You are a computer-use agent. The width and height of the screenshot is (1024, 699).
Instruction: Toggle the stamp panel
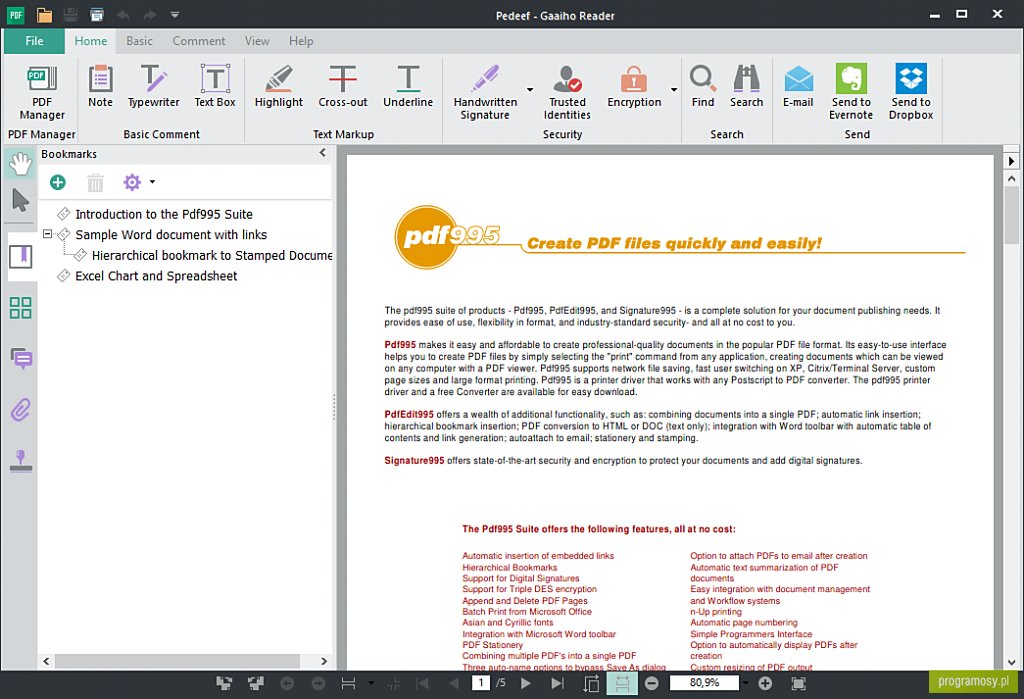point(21,461)
